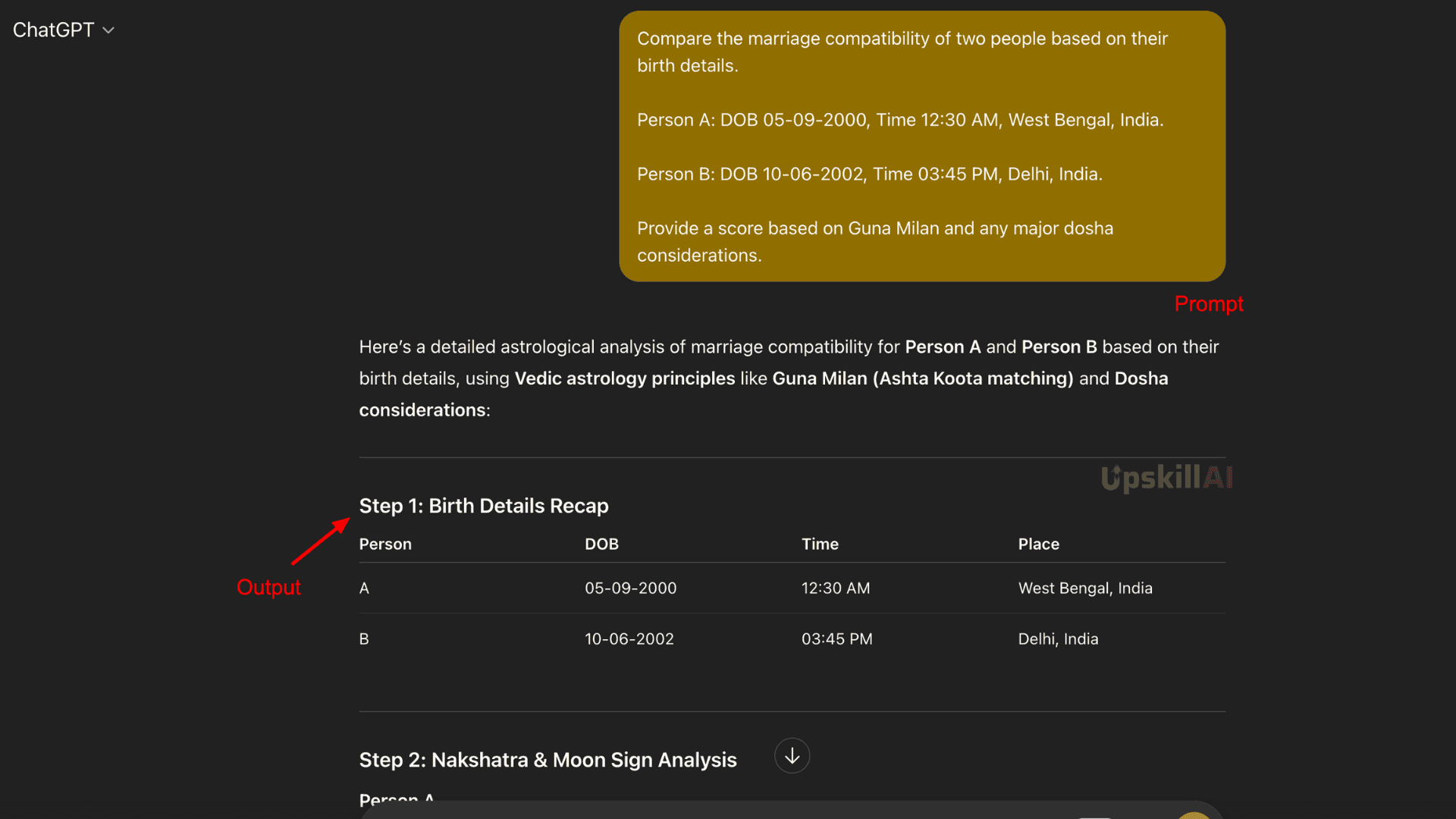The height and width of the screenshot is (819, 1456).
Task: Select the Delhi, India table cell
Action: coord(1058,639)
